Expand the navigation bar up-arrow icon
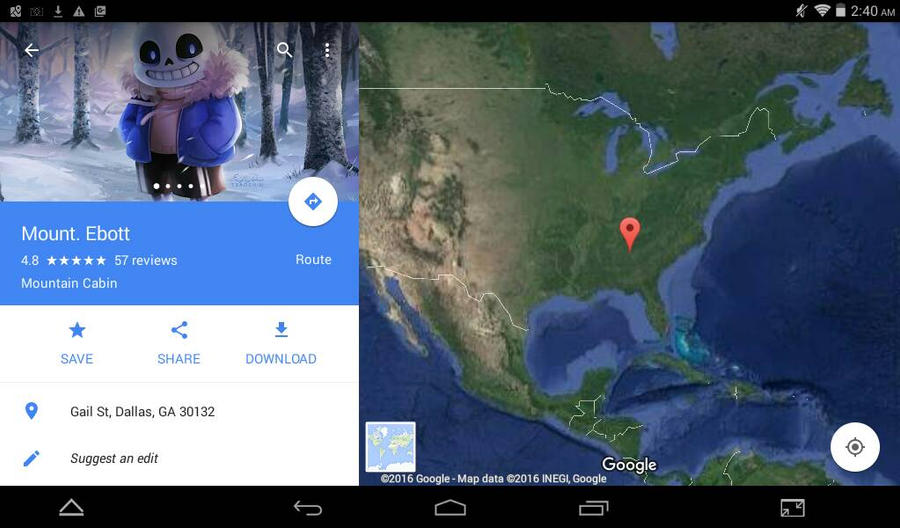 pyautogui.click(x=72, y=507)
